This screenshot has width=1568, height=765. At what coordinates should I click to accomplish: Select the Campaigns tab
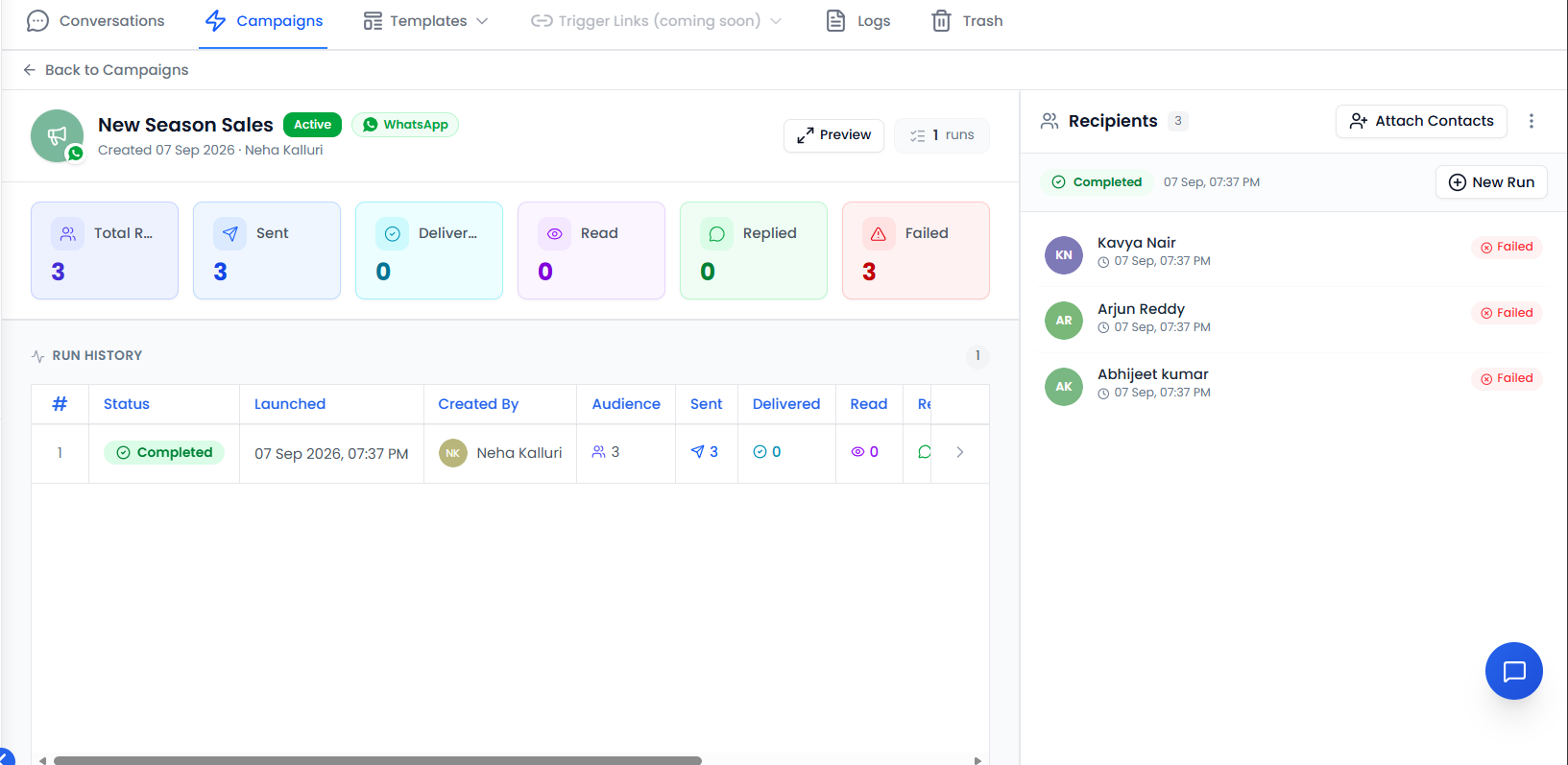(x=264, y=21)
